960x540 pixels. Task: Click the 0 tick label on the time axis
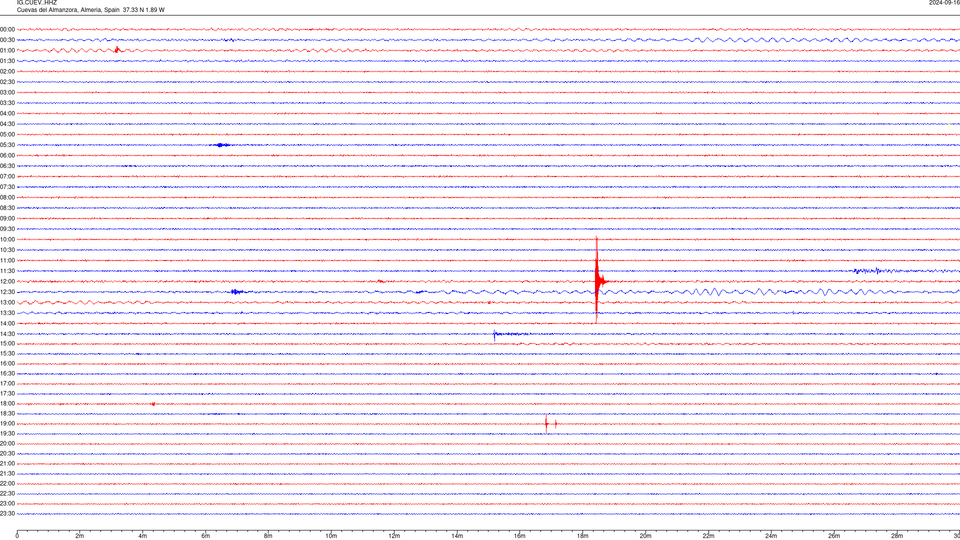(x=17, y=536)
